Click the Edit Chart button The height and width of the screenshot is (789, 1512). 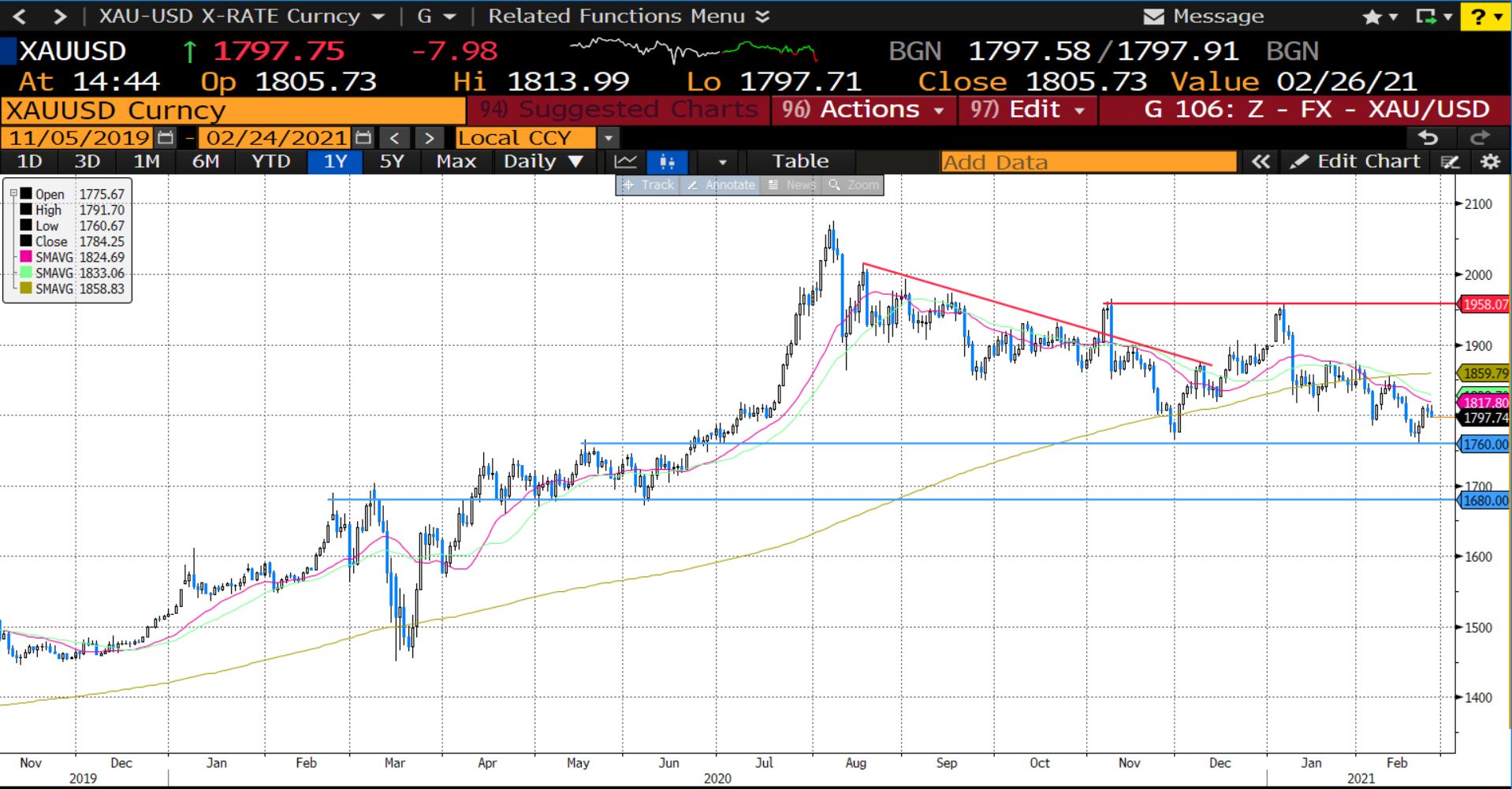pyautogui.click(x=1357, y=162)
